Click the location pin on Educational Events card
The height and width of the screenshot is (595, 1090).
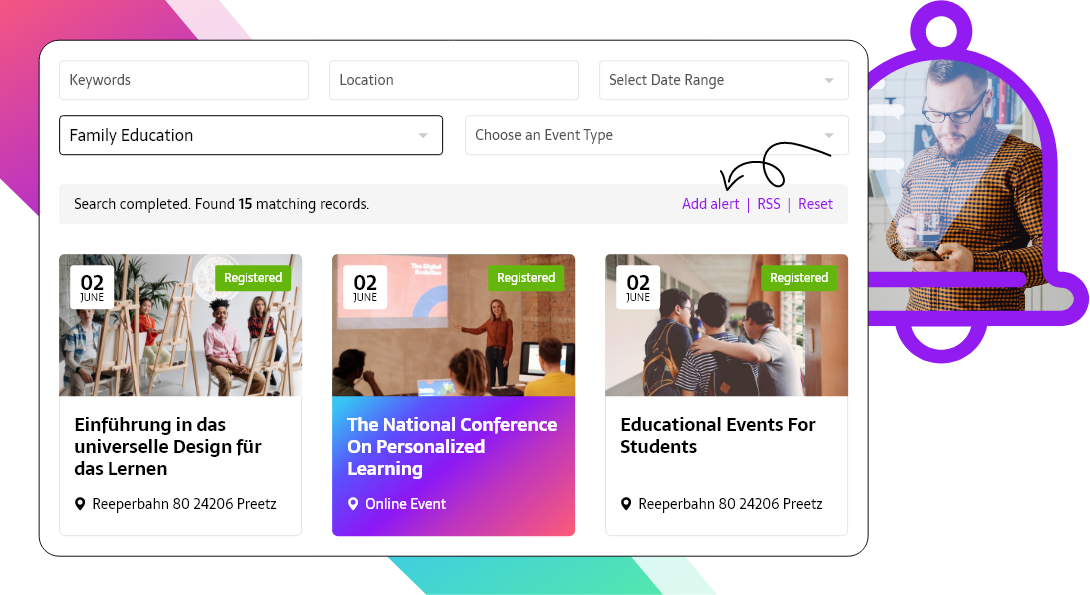626,504
